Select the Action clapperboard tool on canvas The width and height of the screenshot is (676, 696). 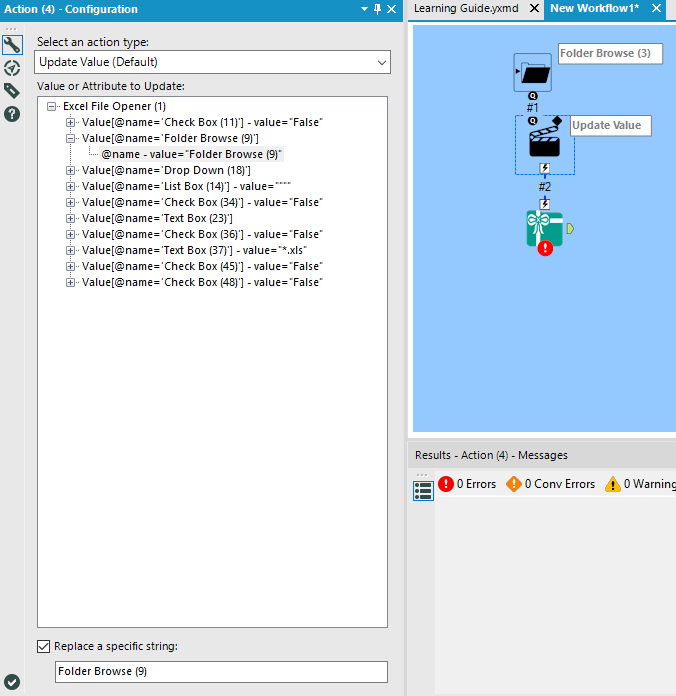tap(545, 141)
